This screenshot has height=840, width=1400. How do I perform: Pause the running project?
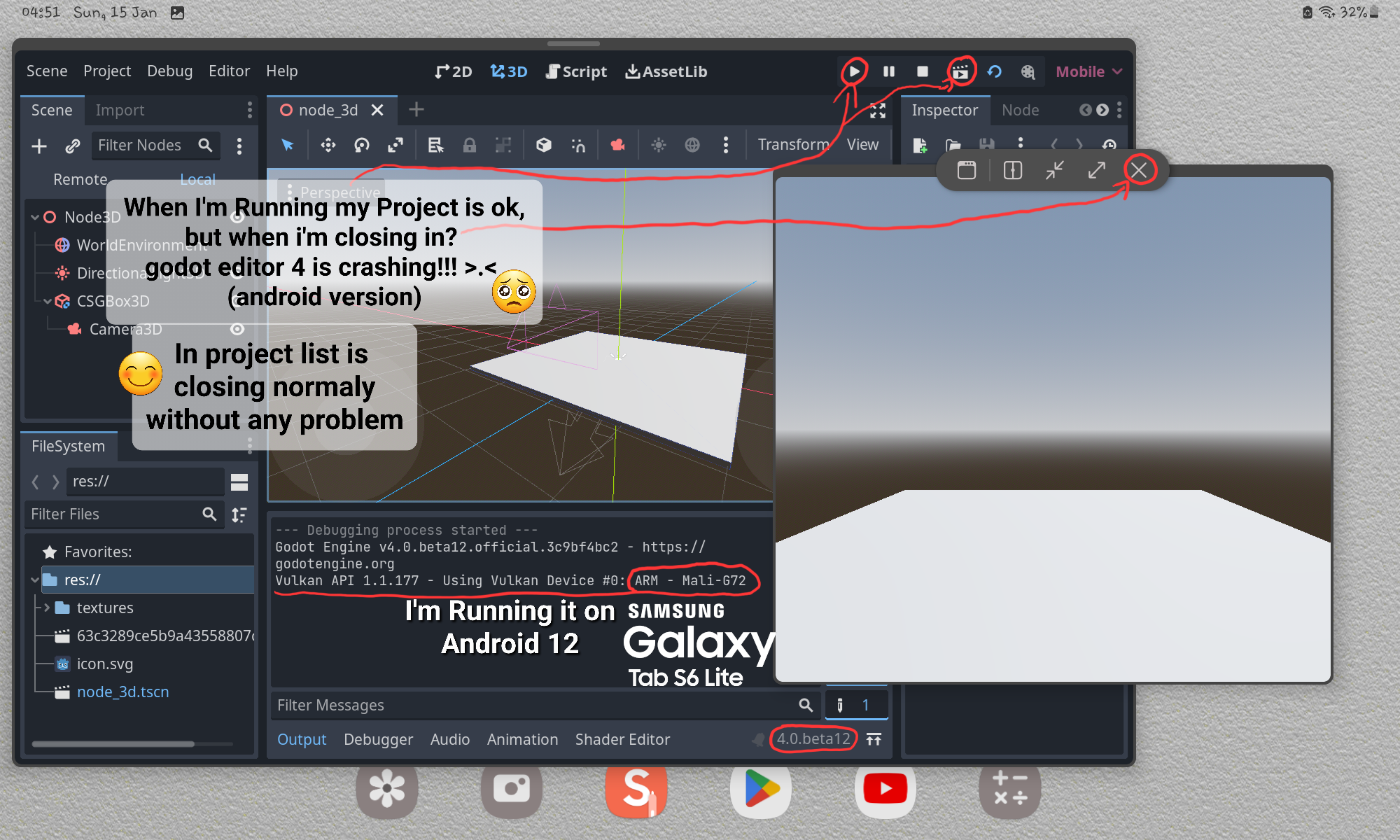click(x=889, y=71)
